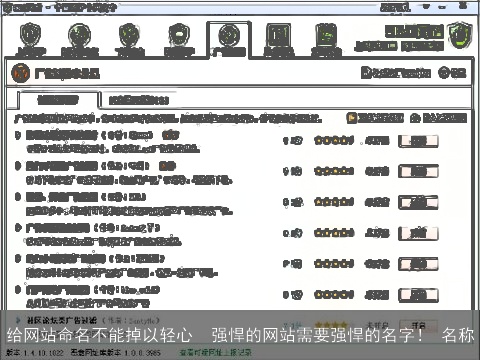Click the 社区论坛类广告过滤 rule title
The image size is (480, 360).
(x=62, y=320)
